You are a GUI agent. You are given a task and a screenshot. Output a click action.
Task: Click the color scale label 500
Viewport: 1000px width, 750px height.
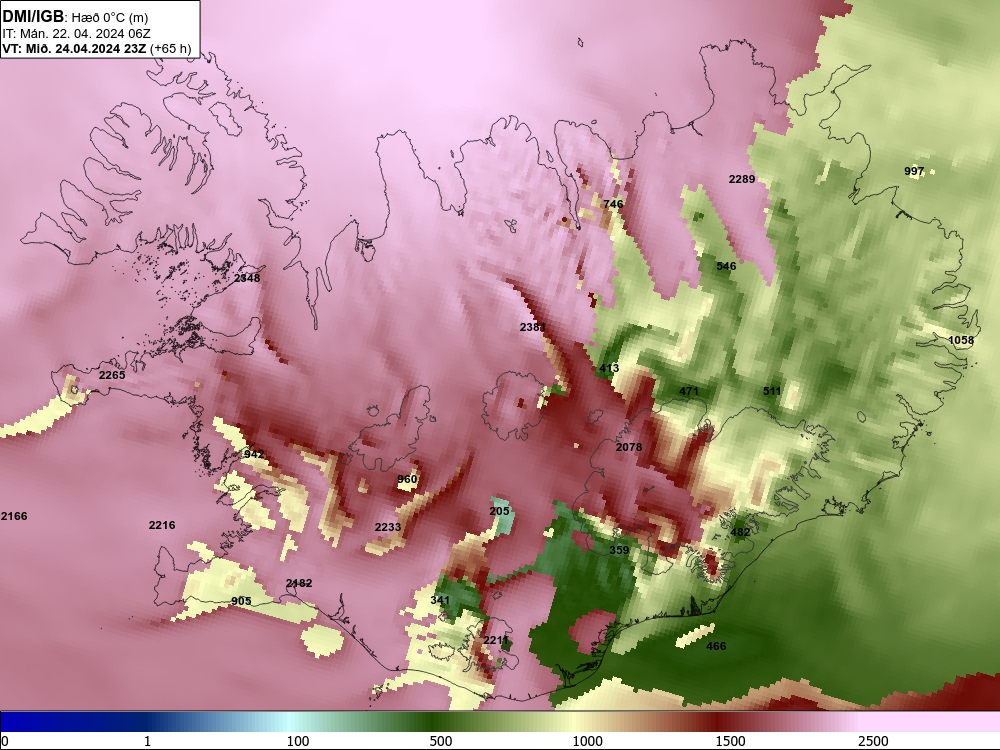click(x=441, y=741)
